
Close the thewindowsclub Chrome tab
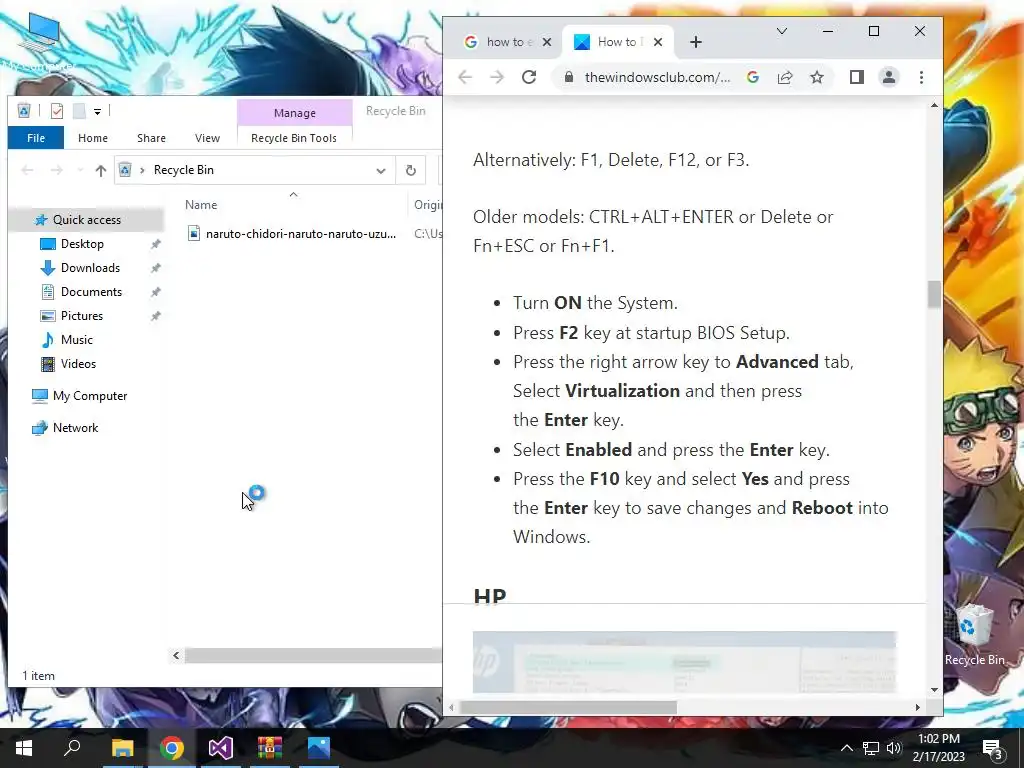click(658, 42)
